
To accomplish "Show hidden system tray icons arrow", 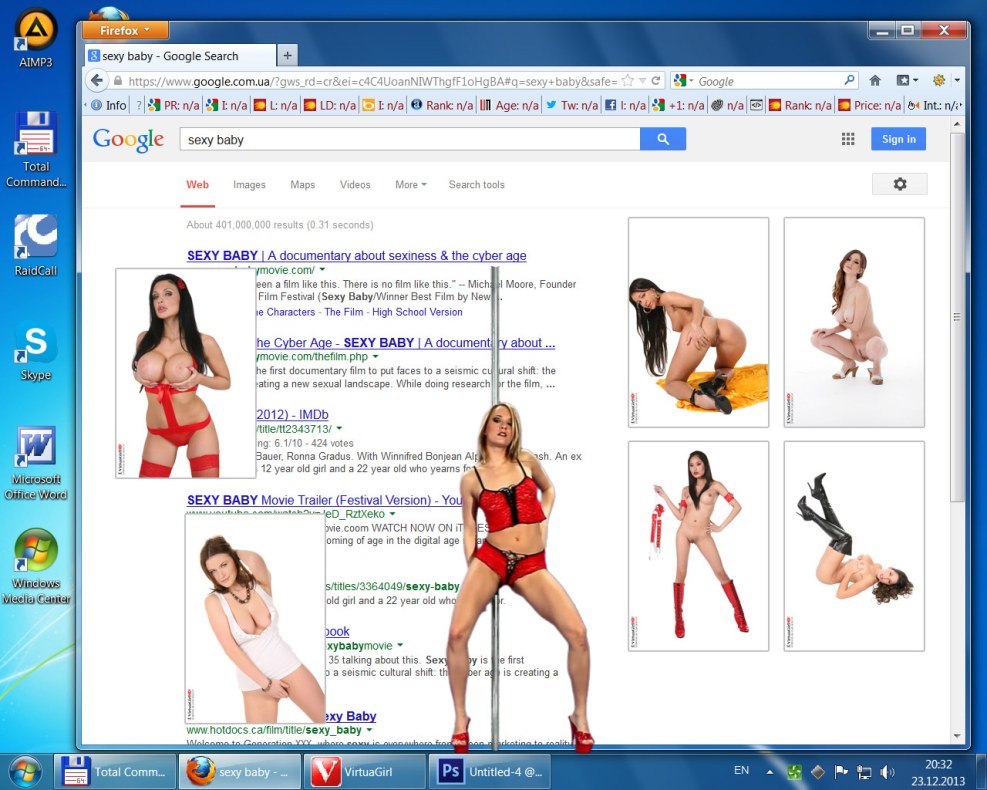I will point(769,772).
